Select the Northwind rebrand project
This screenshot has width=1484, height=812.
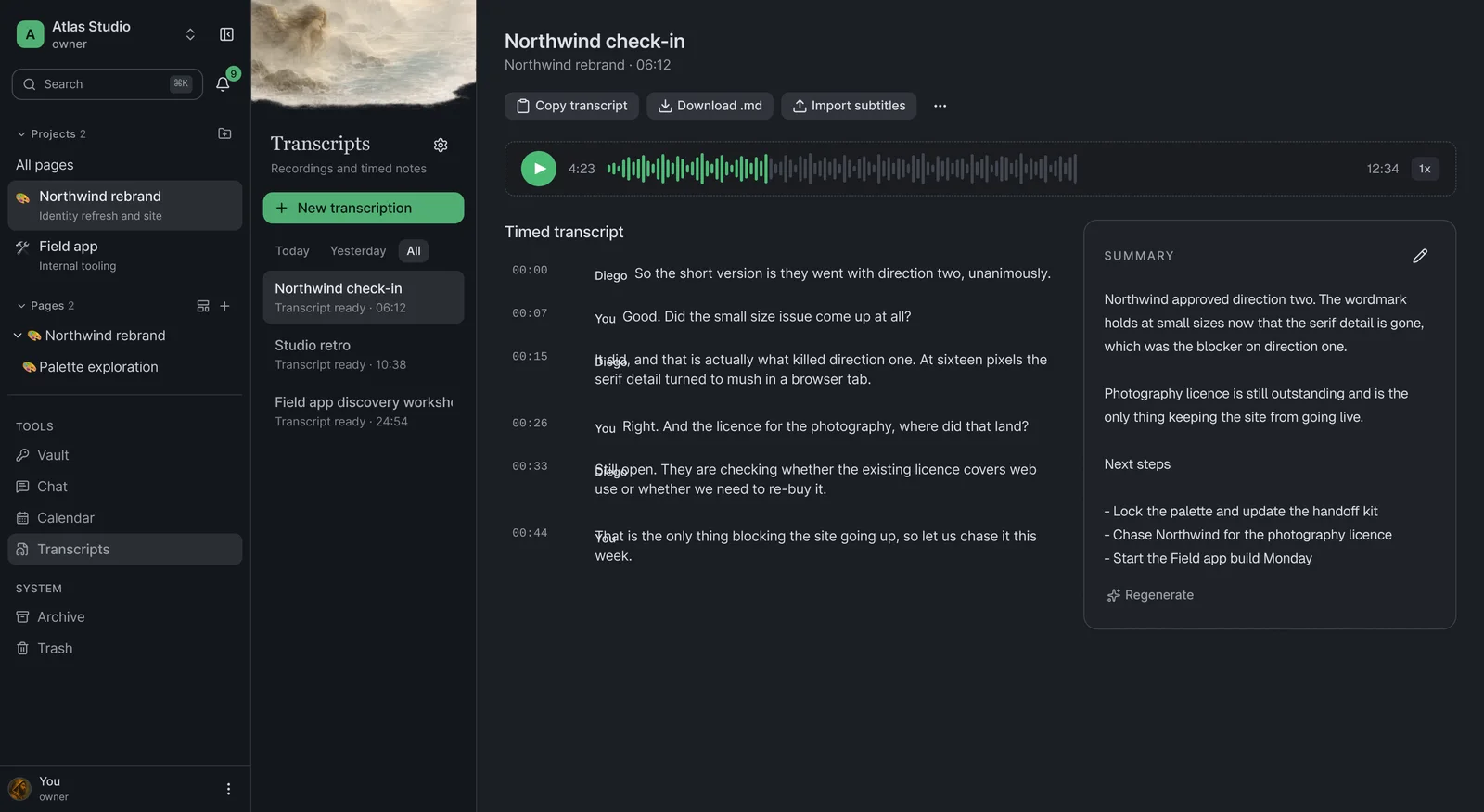125,206
